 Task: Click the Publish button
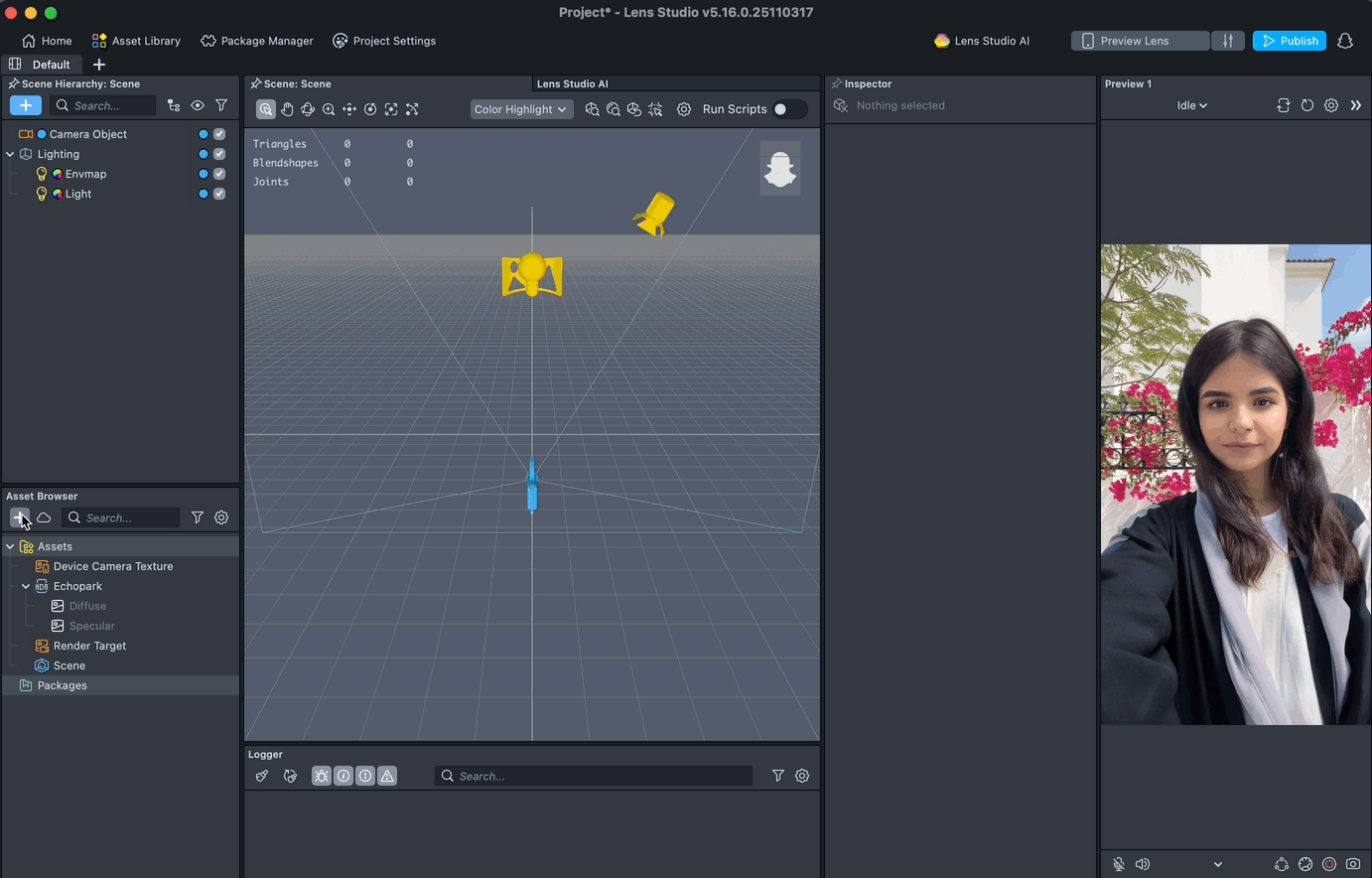pos(1289,41)
